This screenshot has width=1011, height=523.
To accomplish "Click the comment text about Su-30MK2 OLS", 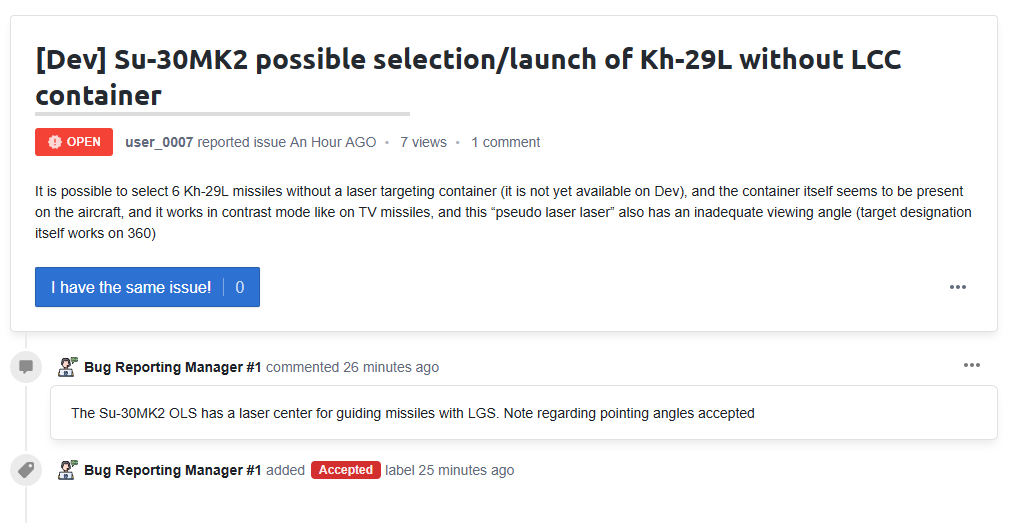I will point(412,413).
